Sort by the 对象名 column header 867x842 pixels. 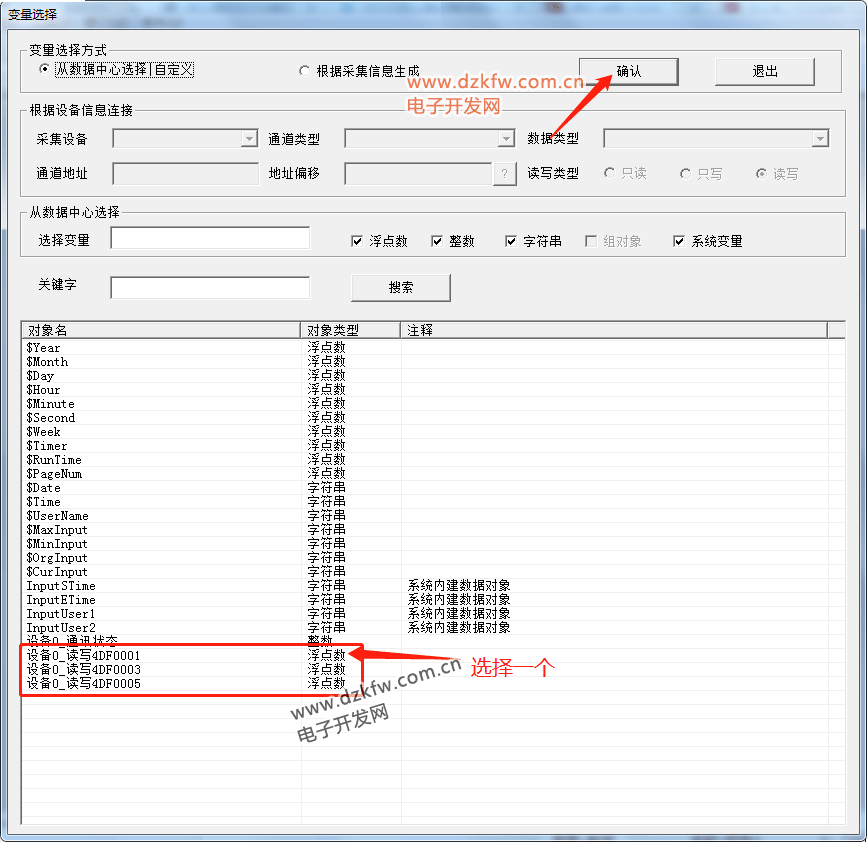coord(160,330)
